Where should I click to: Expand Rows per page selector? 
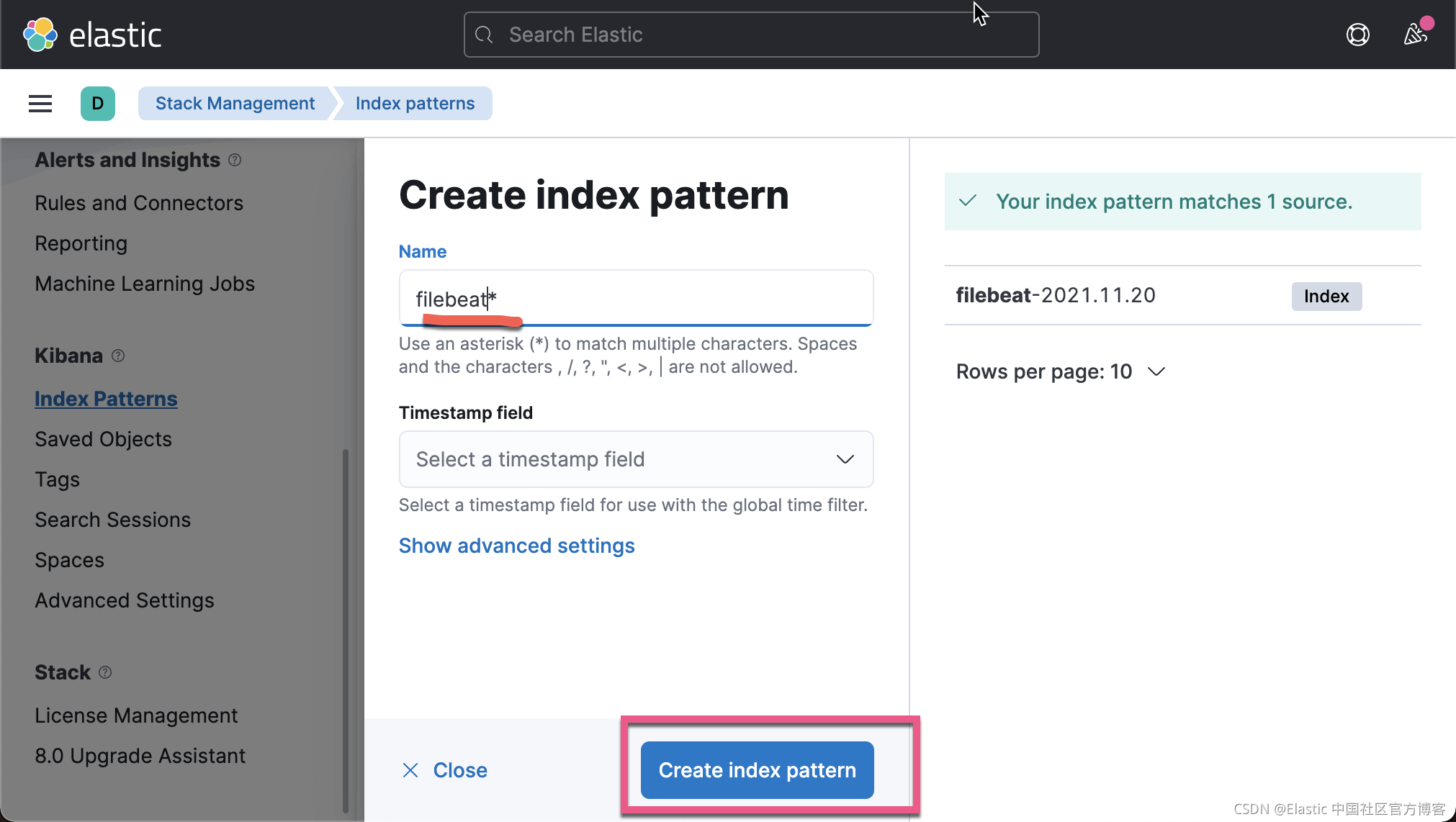1060,371
